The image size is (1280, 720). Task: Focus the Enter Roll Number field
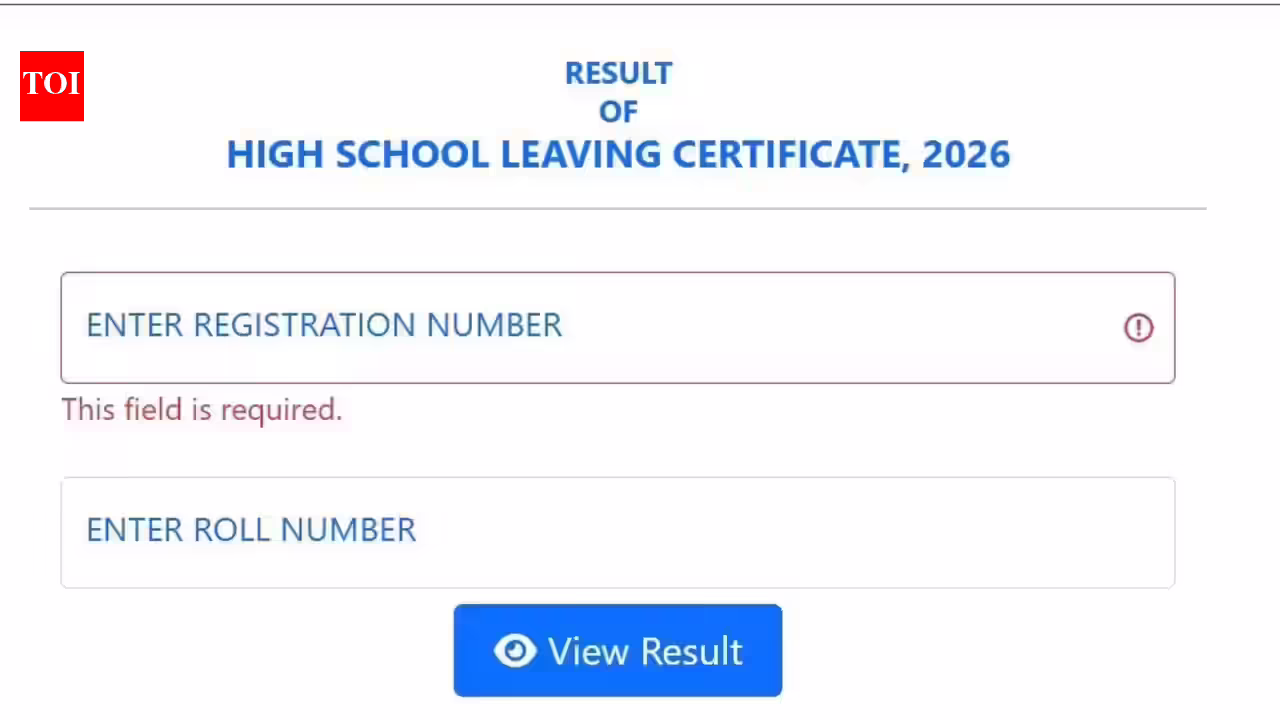(618, 532)
